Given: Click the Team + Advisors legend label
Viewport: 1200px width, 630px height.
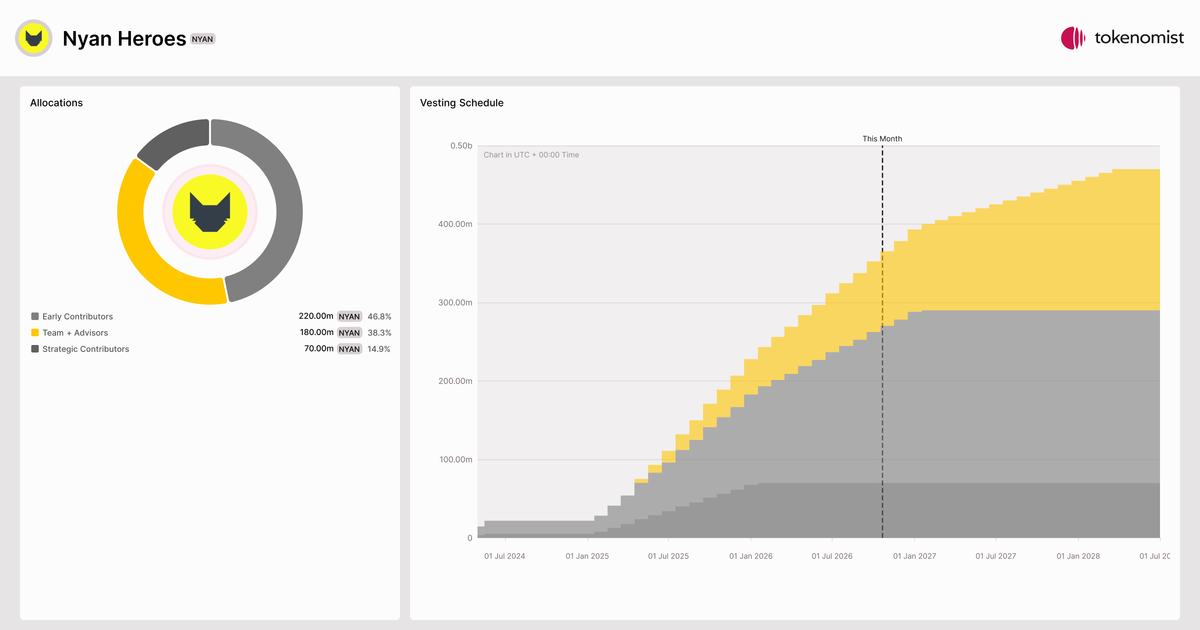Looking at the screenshot, I should 75,332.
